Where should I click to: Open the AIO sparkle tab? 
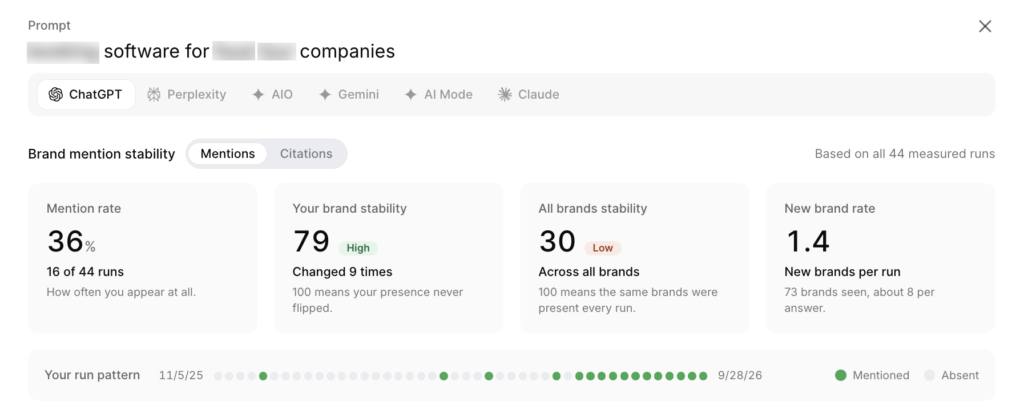pos(272,95)
